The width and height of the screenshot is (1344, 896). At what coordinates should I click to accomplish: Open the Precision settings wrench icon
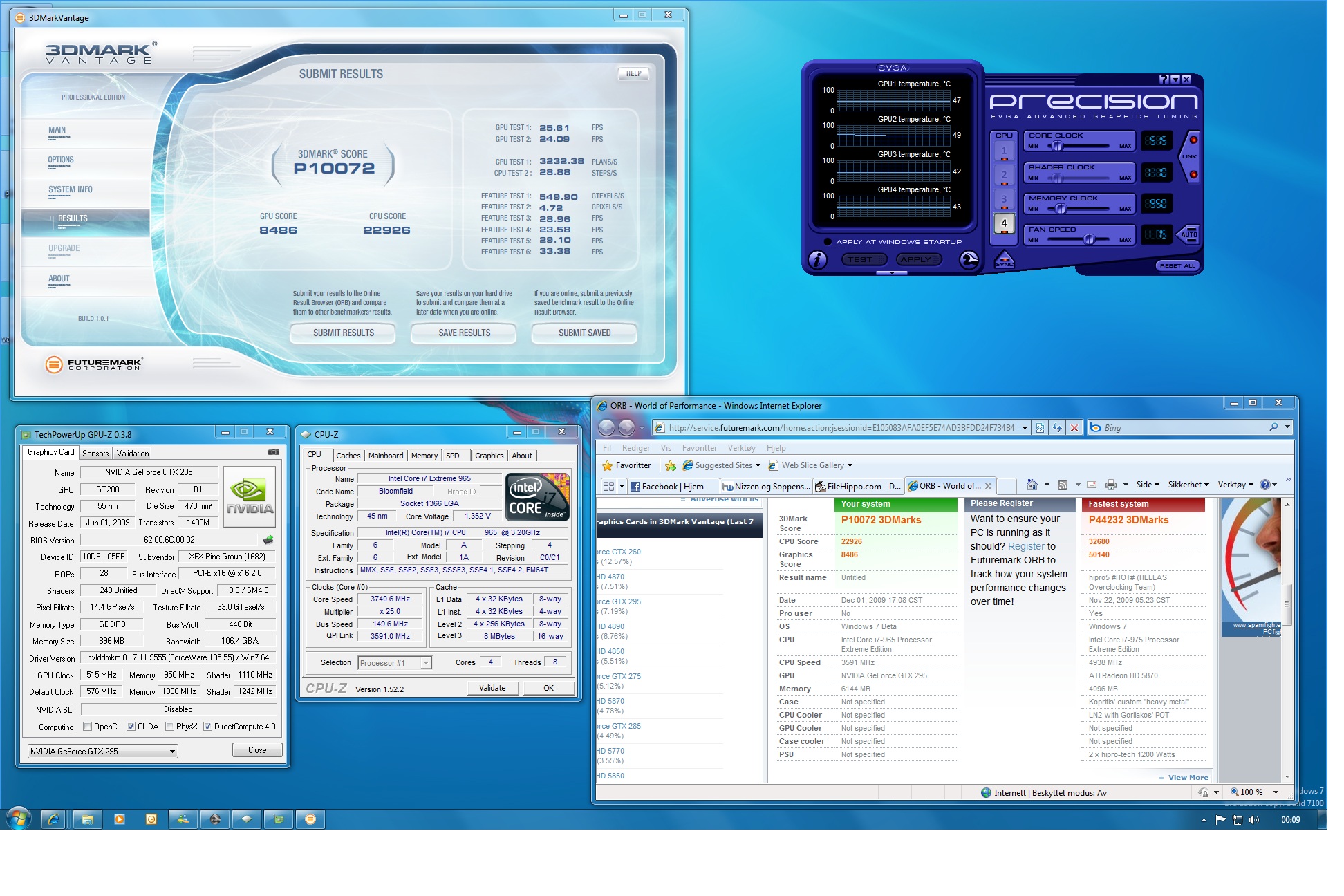pos(969,260)
